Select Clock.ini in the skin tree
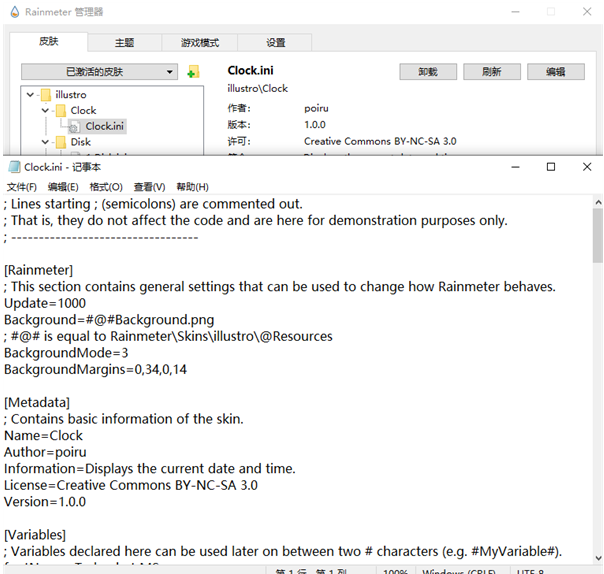604x574 pixels. [x=104, y=126]
